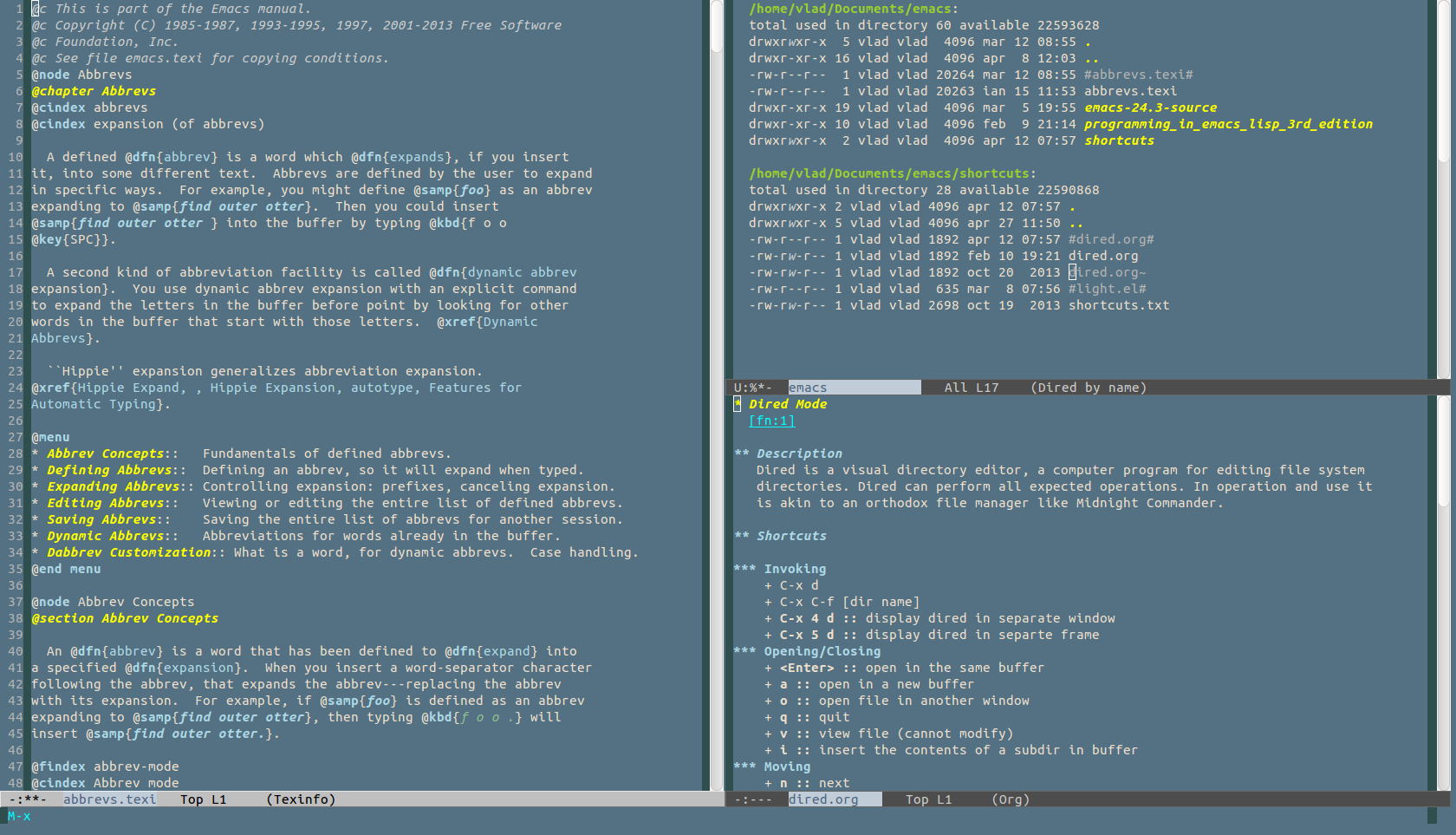The height and width of the screenshot is (835, 1456).
Task: Select #light.el# file in dired
Action: [x=1107, y=289]
